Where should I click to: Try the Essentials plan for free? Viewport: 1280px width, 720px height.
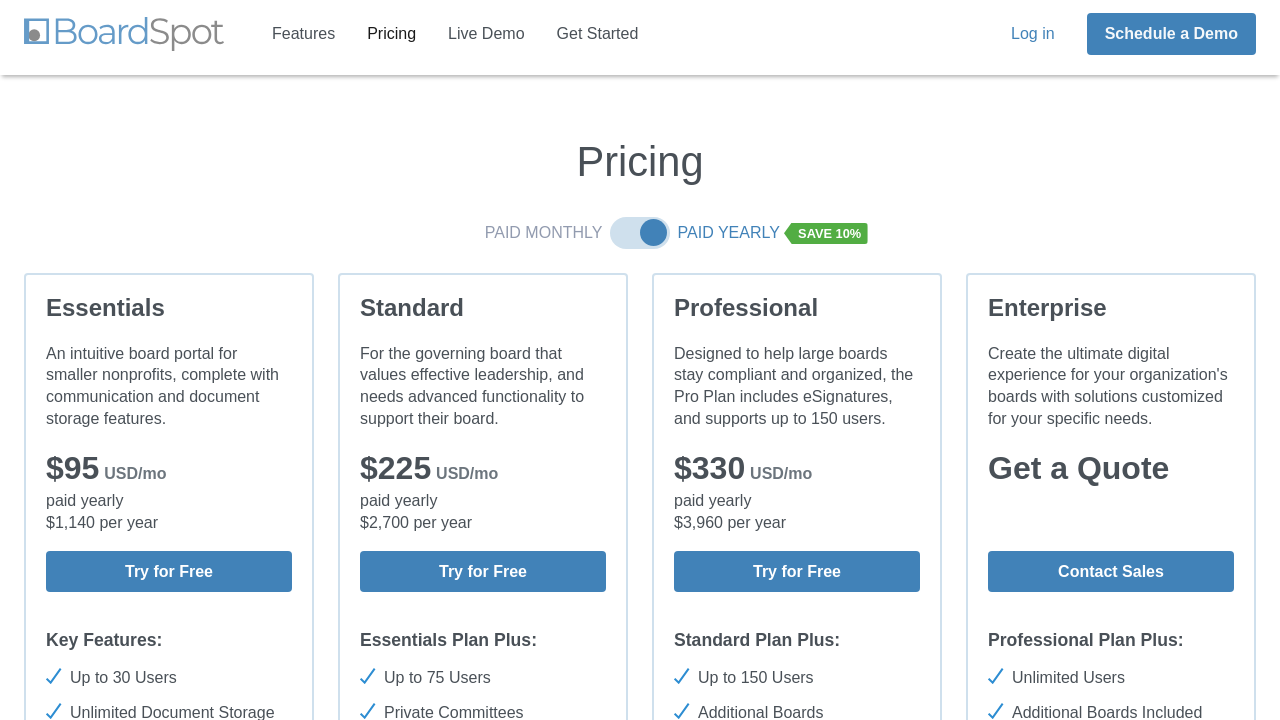click(169, 572)
